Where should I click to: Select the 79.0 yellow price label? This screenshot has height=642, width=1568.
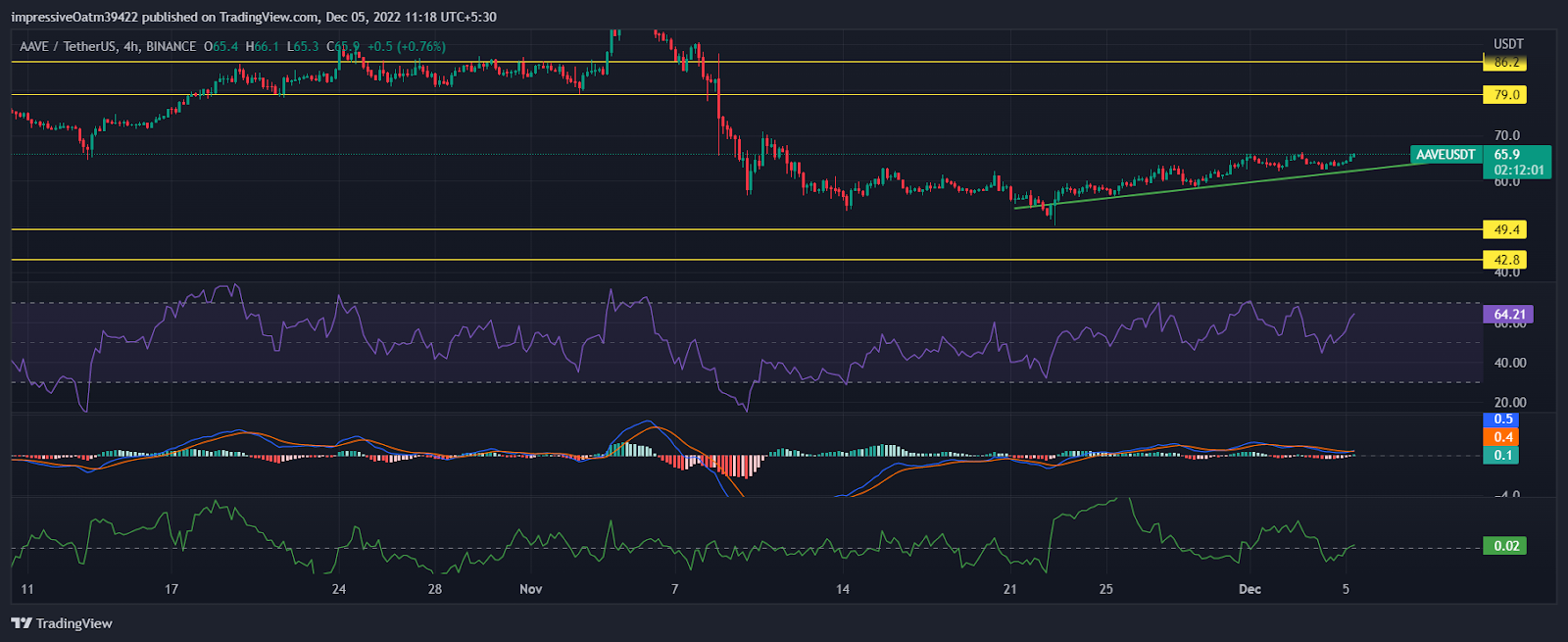pos(1506,95)
